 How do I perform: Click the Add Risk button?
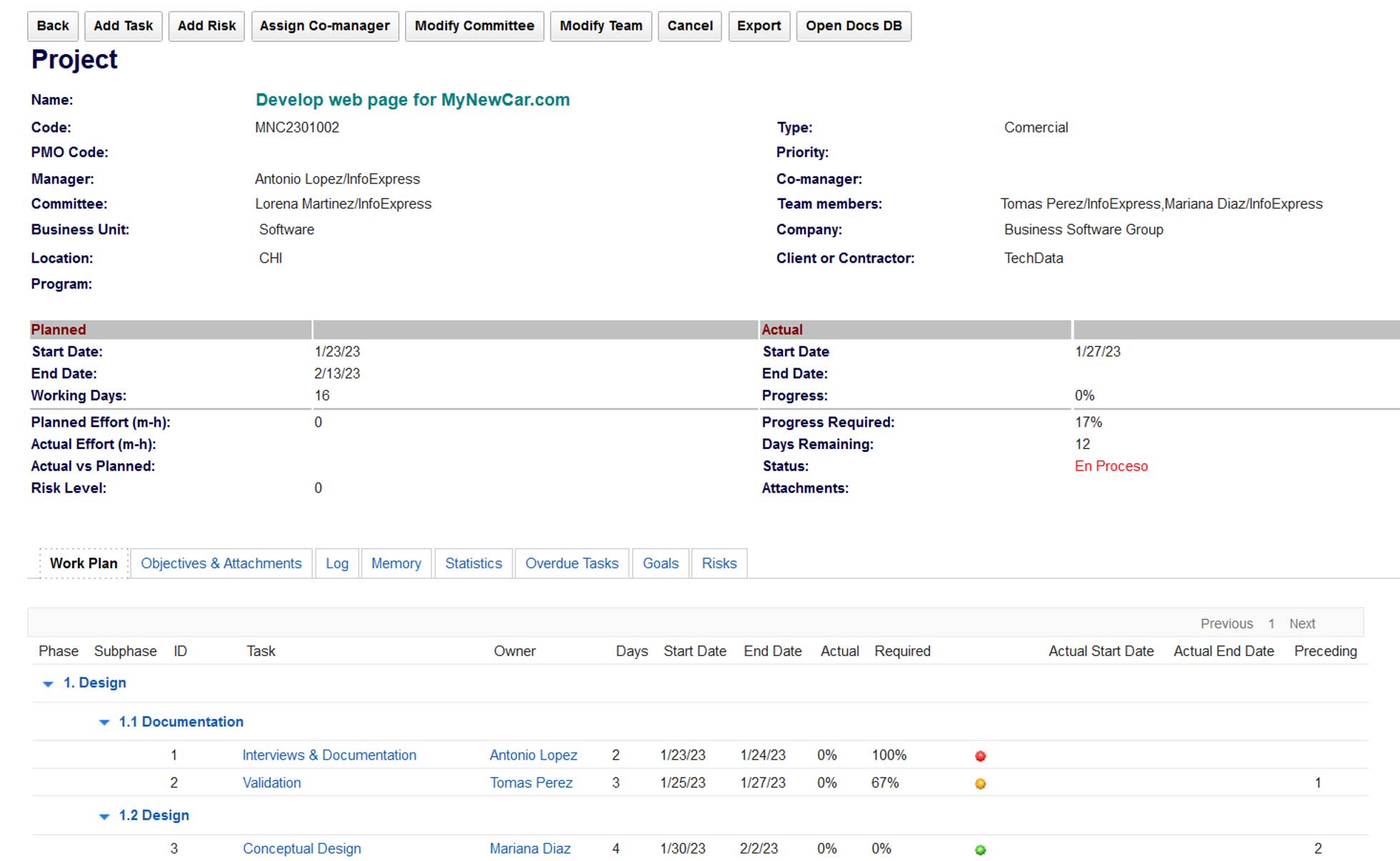(206, 26)
